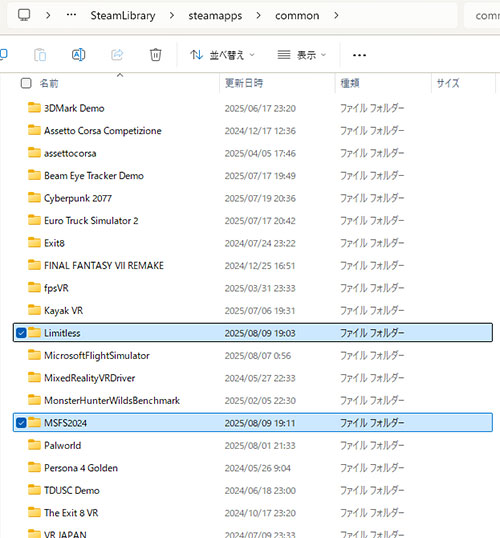Click the Cyberpunk 2077 folder icon
500x538 pixels.
[34, 198]
